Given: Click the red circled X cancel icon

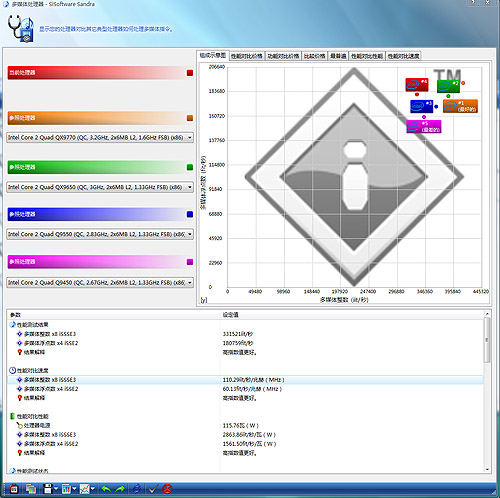Looking at the screenshot, I should [x=167, y=489].
